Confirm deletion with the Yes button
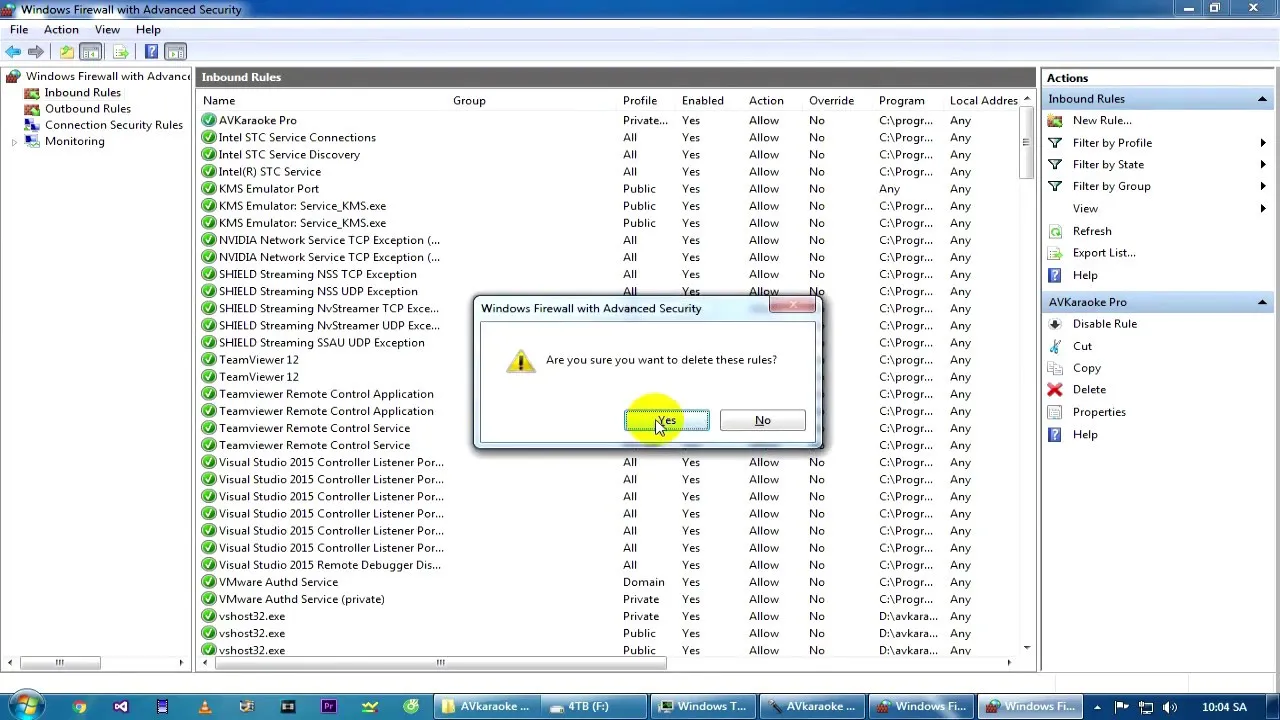Viewport: 1280px width, 720px height. (x=667, y=421)
